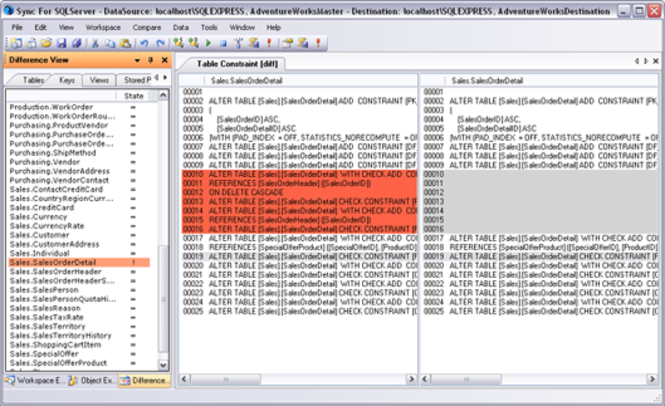Click the document tab scroll left arrow
665x406 pixels.
coord(637,61)
